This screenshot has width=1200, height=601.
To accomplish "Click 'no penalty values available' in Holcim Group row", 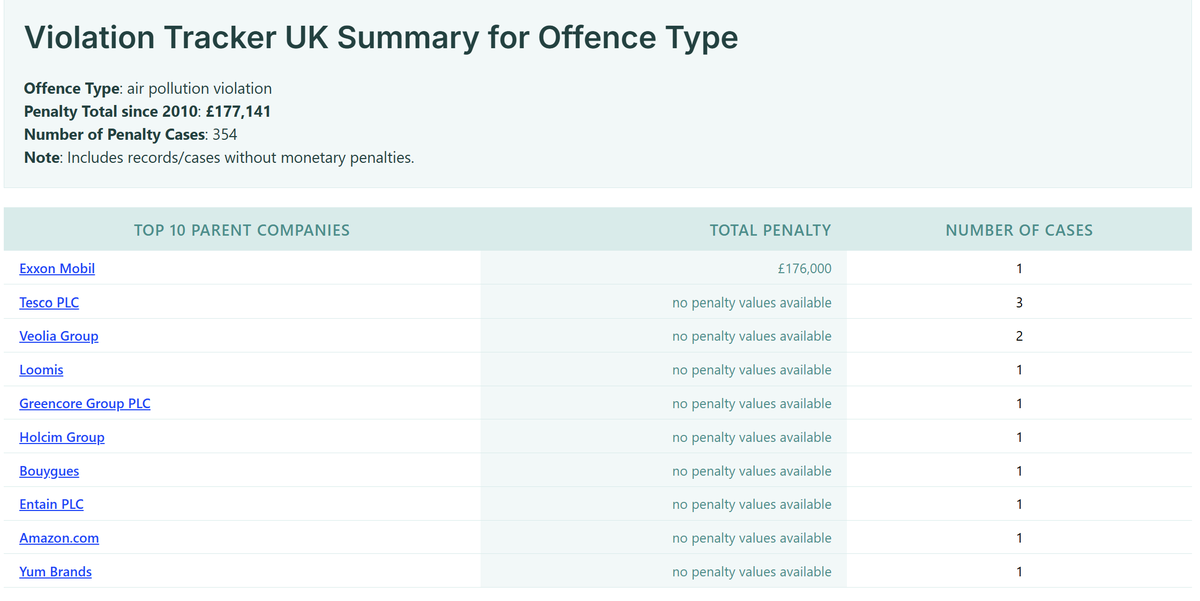I will [x=752, y=437].
